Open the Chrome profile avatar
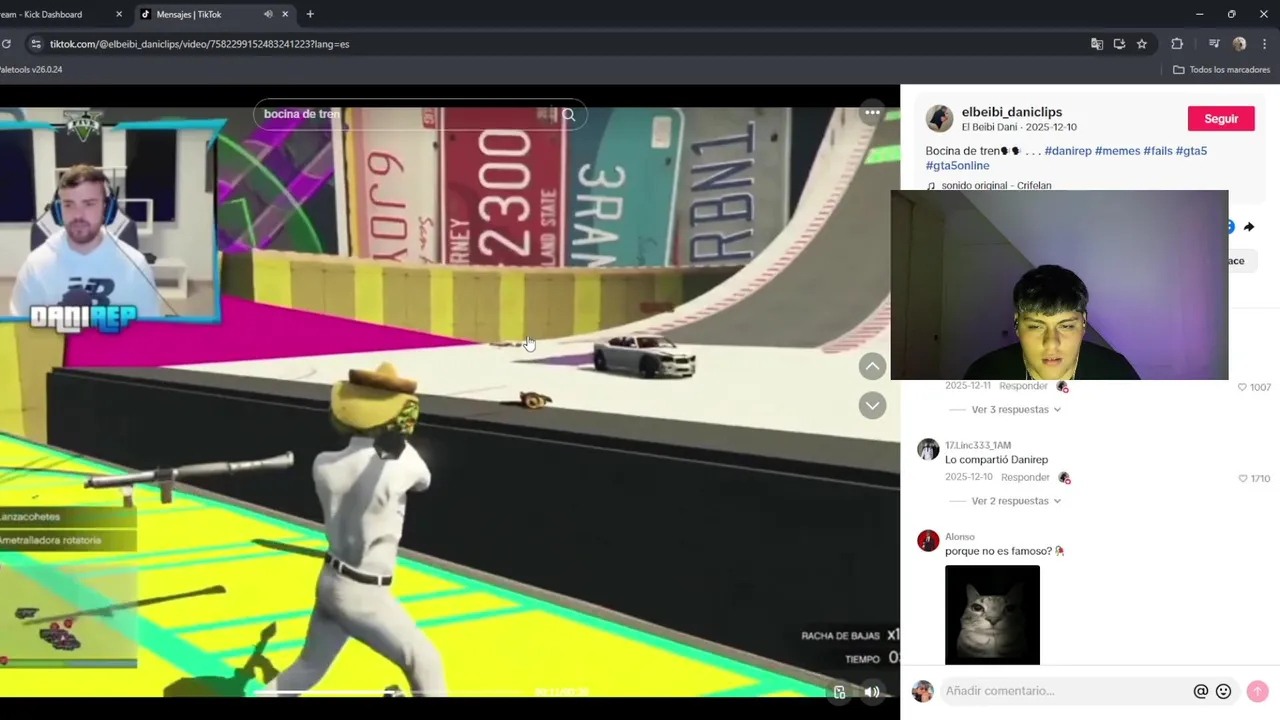 click(1240, 44)
